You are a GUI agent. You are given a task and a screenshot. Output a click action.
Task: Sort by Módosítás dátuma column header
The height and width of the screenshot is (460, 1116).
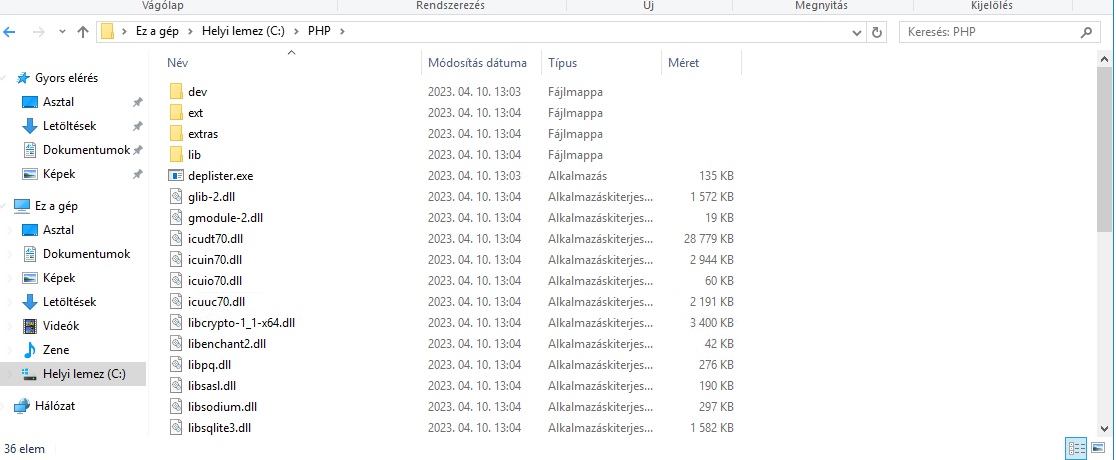click(478, 63)
